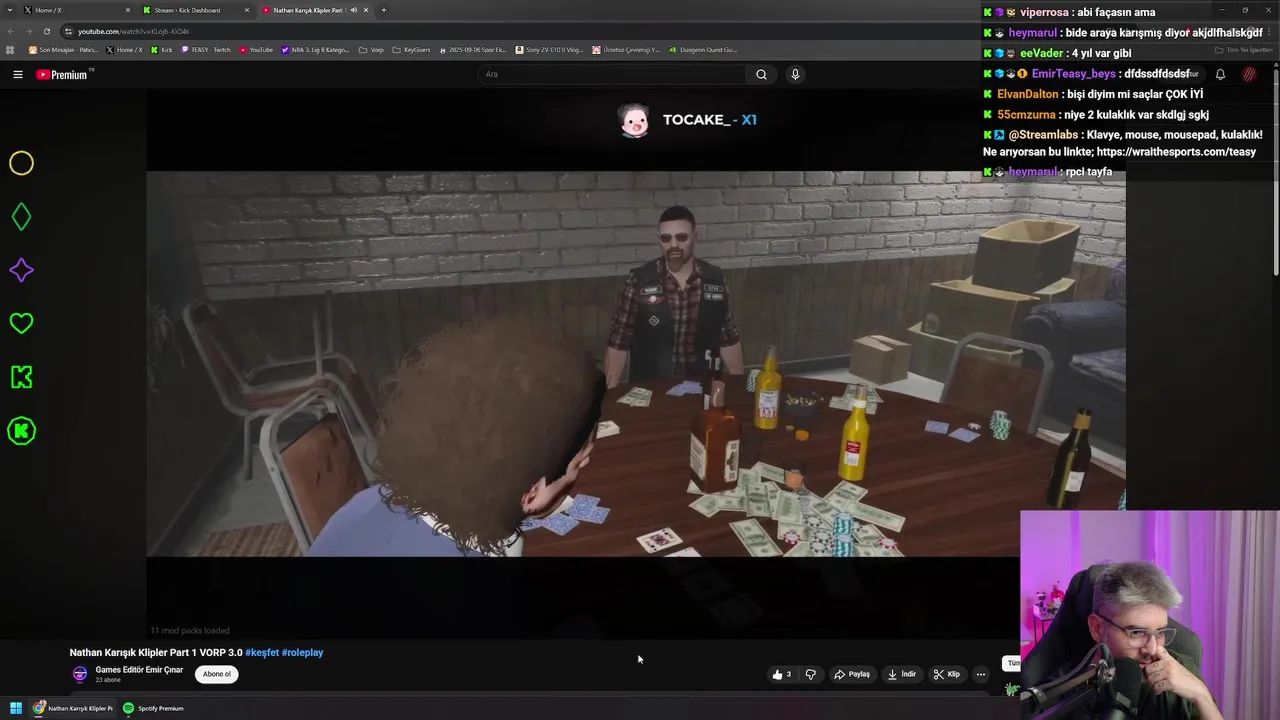Go to YouTube Premium home logo
This screenshot has height=720, width=1280.
(64, 74)
